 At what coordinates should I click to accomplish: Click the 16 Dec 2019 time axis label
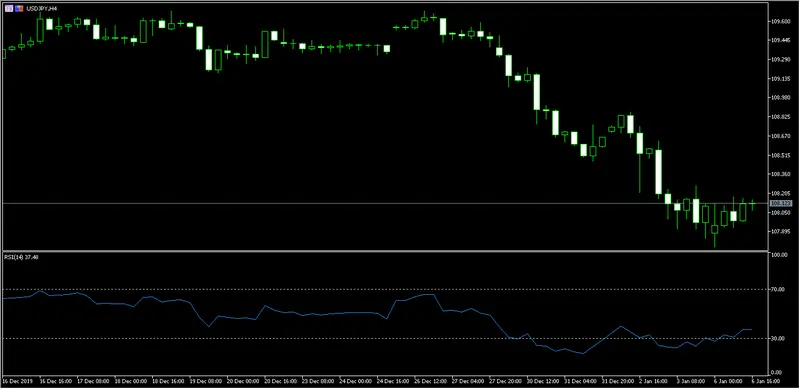pyautogui.click(x=16, y=381)
